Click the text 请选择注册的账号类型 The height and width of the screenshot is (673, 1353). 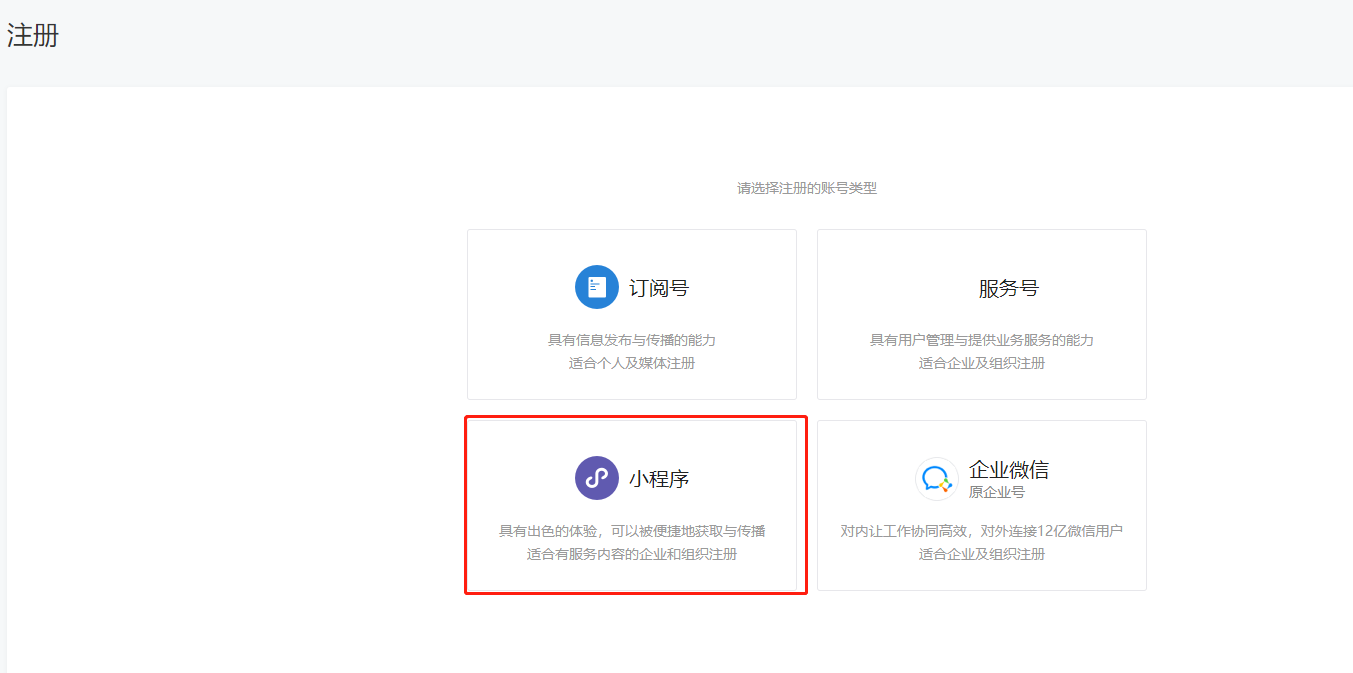pyautogui.click(x=807, y=188)
